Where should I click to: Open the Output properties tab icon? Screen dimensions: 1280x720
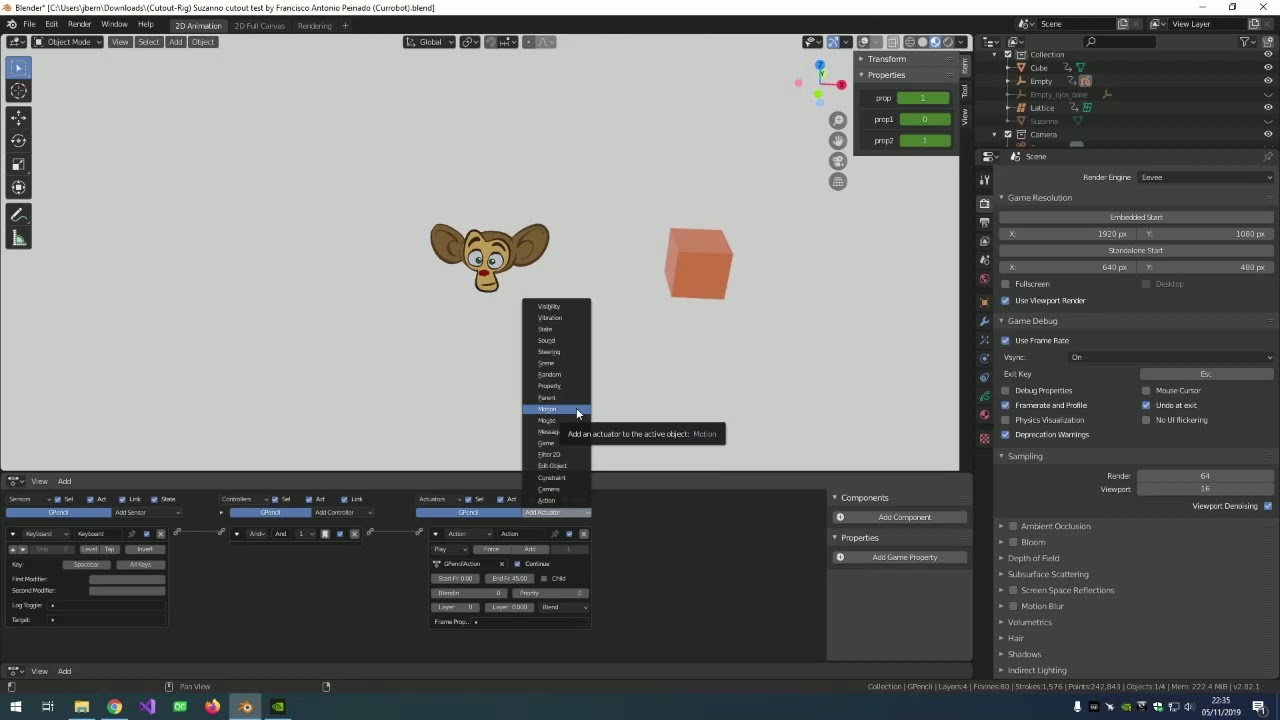pyautogui.click(x=985, y=222)
